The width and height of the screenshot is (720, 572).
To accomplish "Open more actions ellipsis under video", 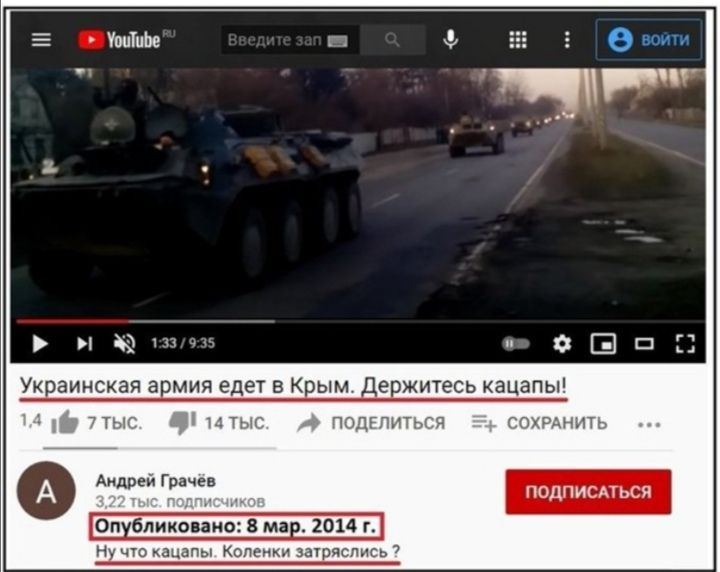I will coord(649,425).
